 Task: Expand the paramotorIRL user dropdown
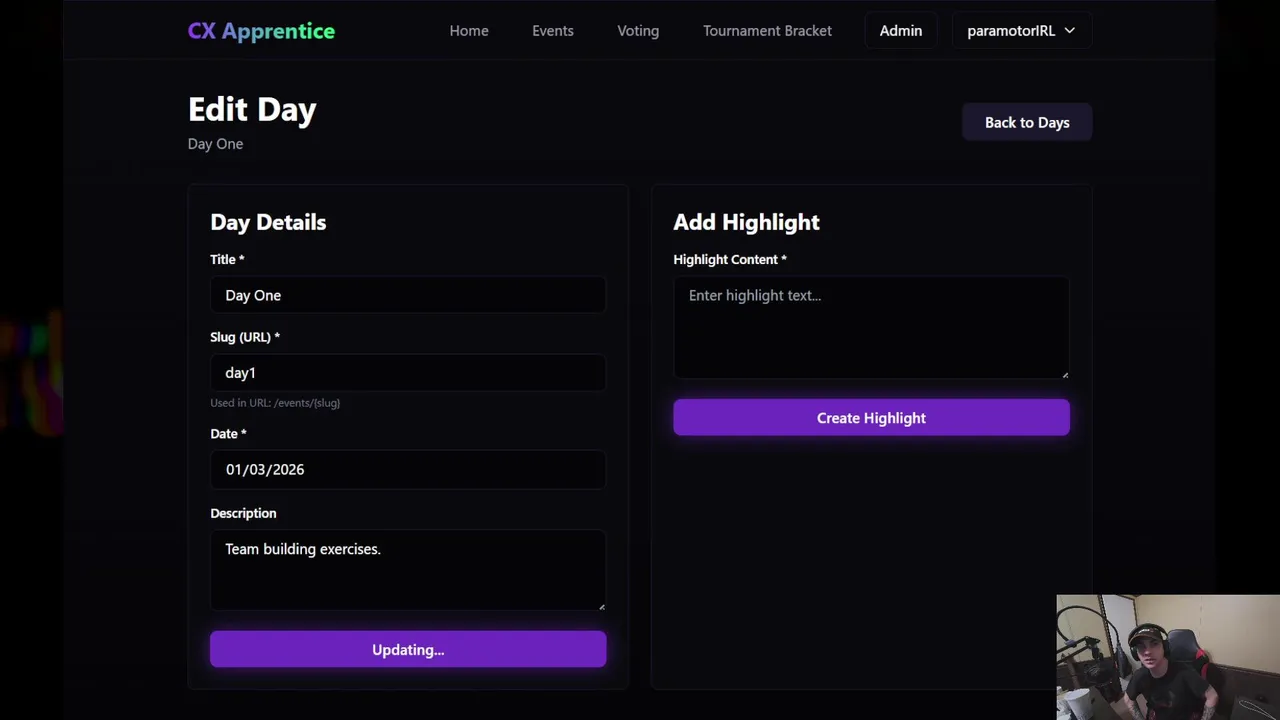1021,31
